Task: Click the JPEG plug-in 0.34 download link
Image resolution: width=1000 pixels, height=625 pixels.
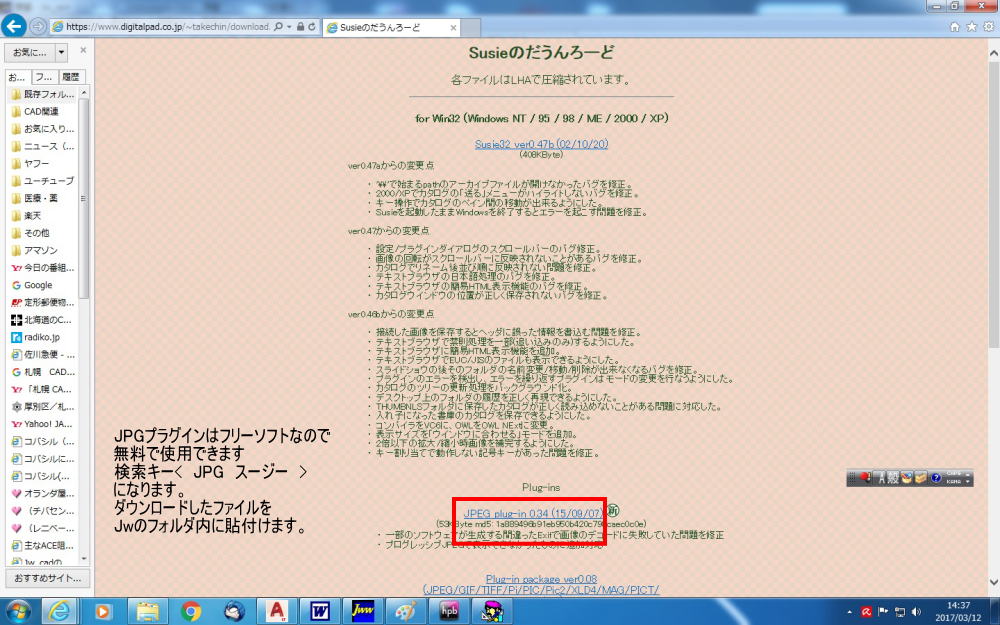Action: (x=533, y=513)
